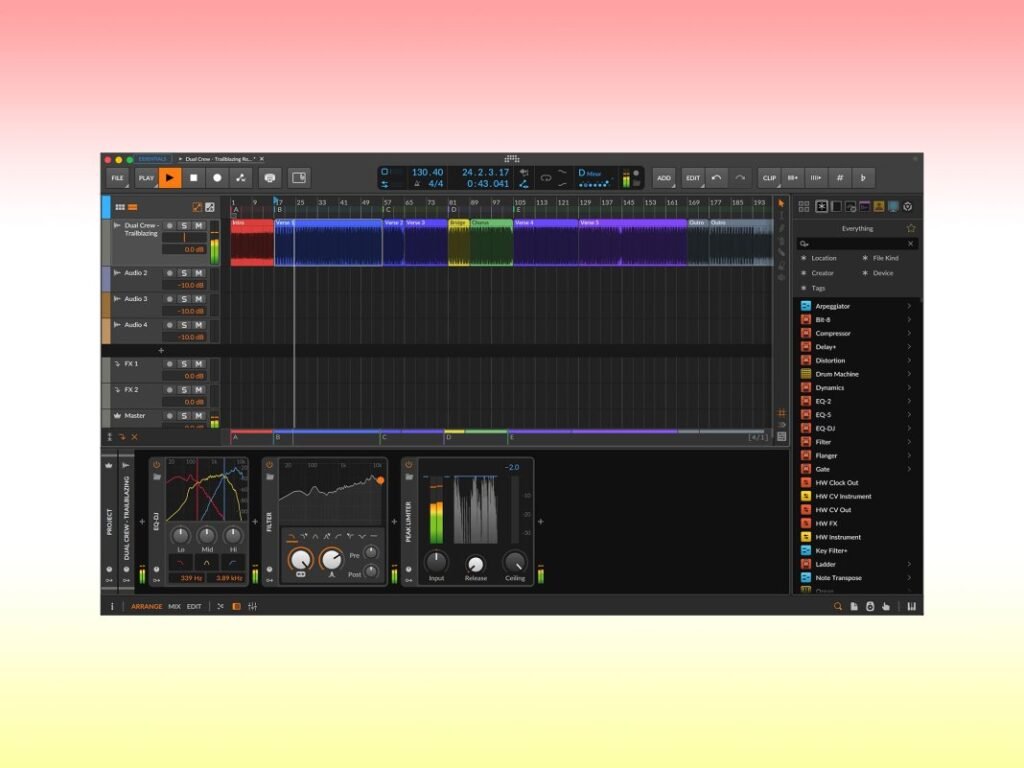This screenshot has height=768, width=1024.
Task: Open the FILE menu
Action: (118, 178)
